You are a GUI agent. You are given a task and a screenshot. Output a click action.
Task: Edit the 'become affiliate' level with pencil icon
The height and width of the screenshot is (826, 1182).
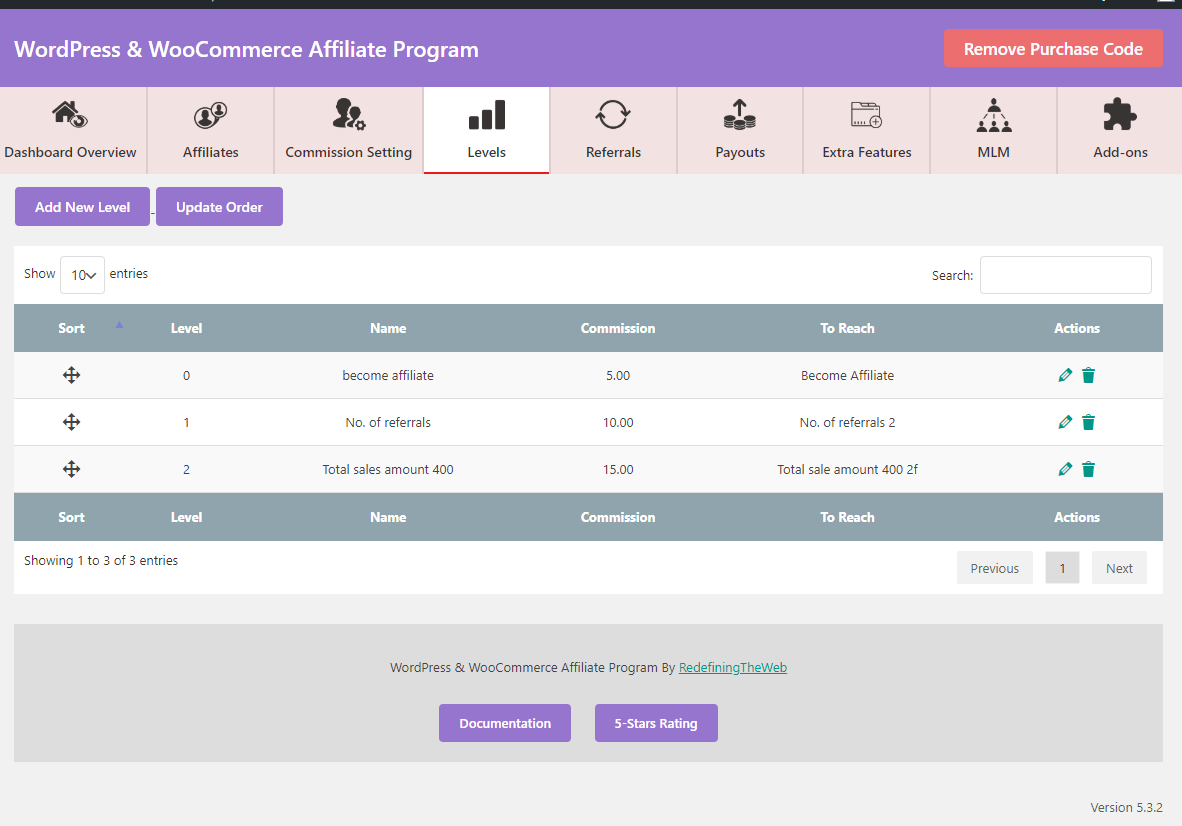(1064, 375)
